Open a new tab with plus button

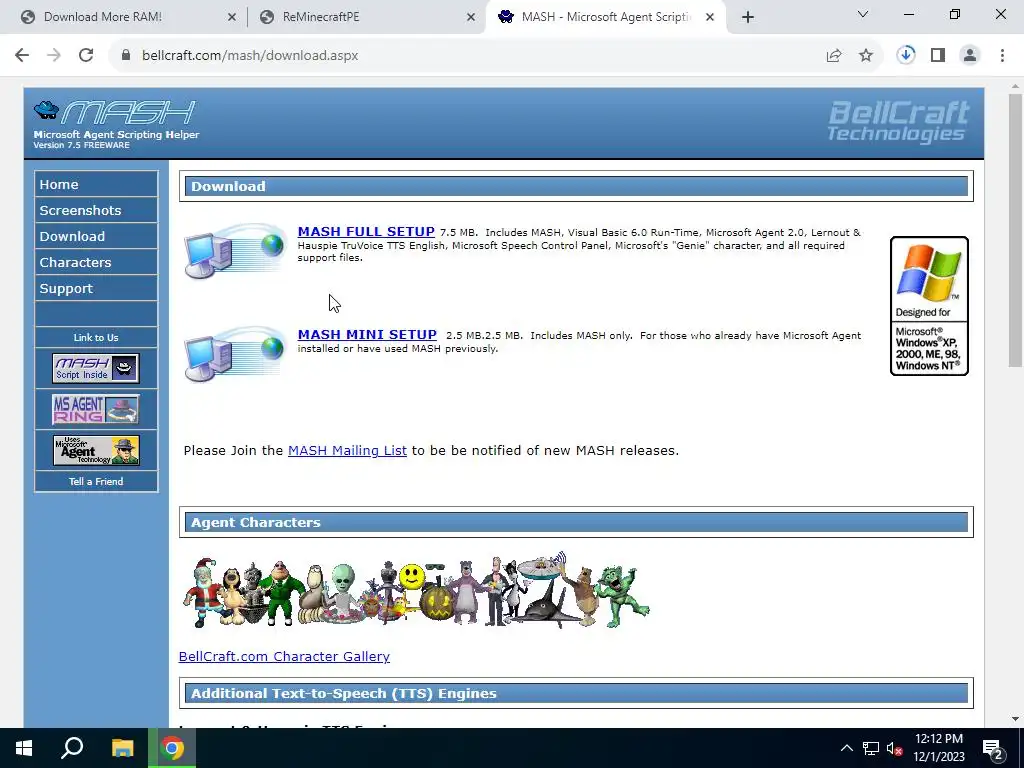tap(748, 18)
